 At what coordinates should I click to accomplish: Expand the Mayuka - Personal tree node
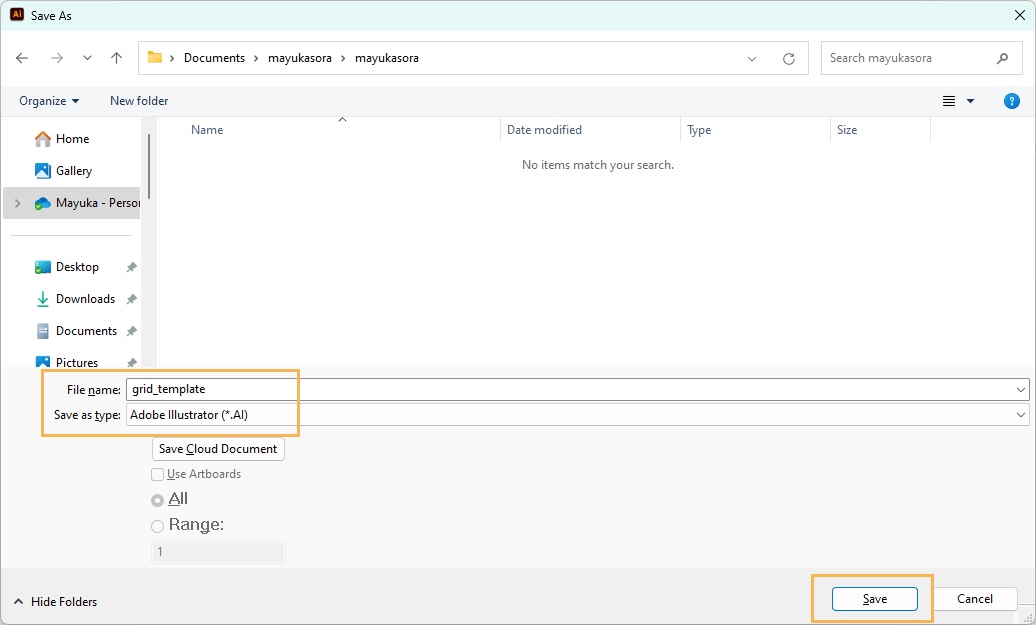point(17,203)
